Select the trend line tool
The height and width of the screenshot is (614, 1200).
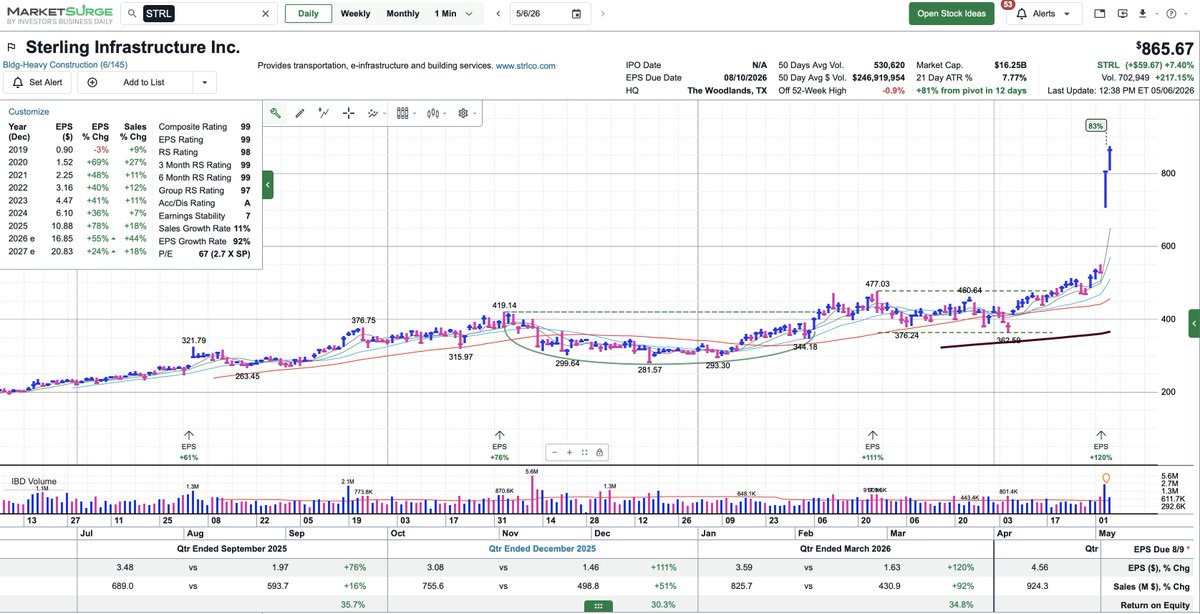click(324, 113)
